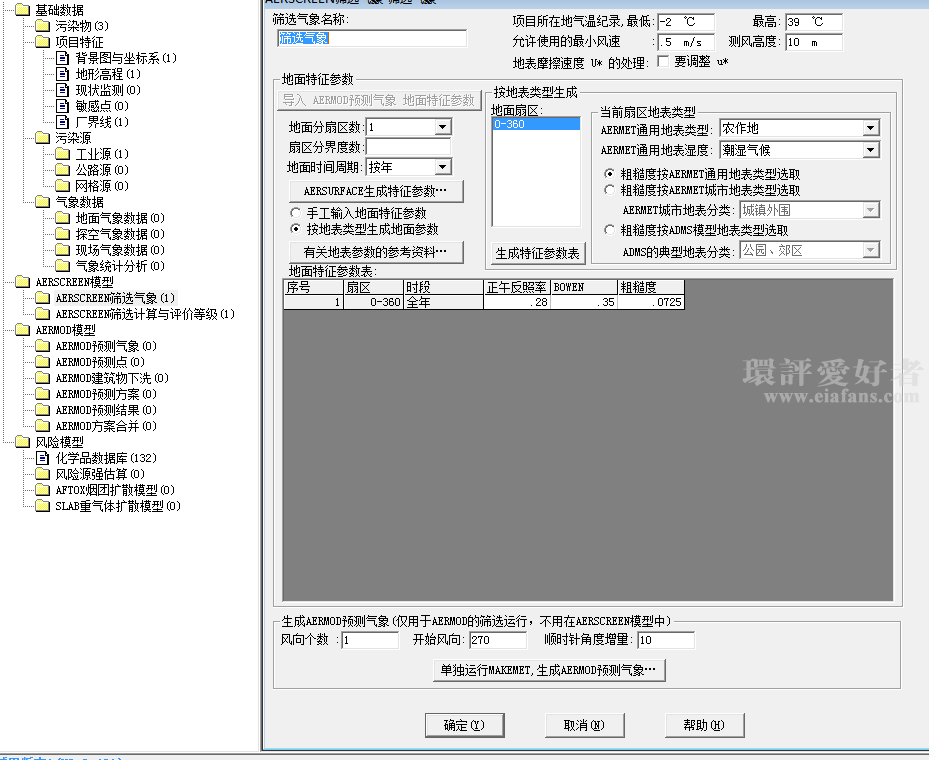Click the AERMOD预测气象 folder icon
The image size is (929, 760).
click(42, 345)
